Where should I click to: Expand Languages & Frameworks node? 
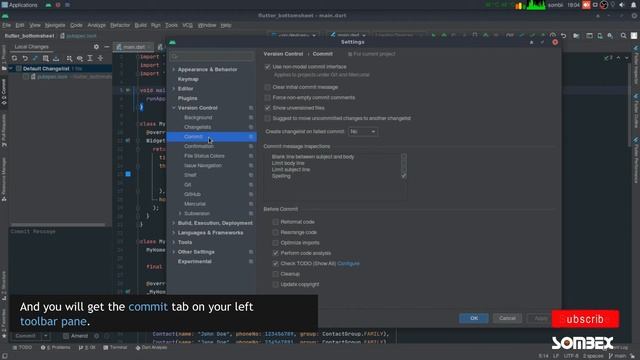(x=174, y=233)
